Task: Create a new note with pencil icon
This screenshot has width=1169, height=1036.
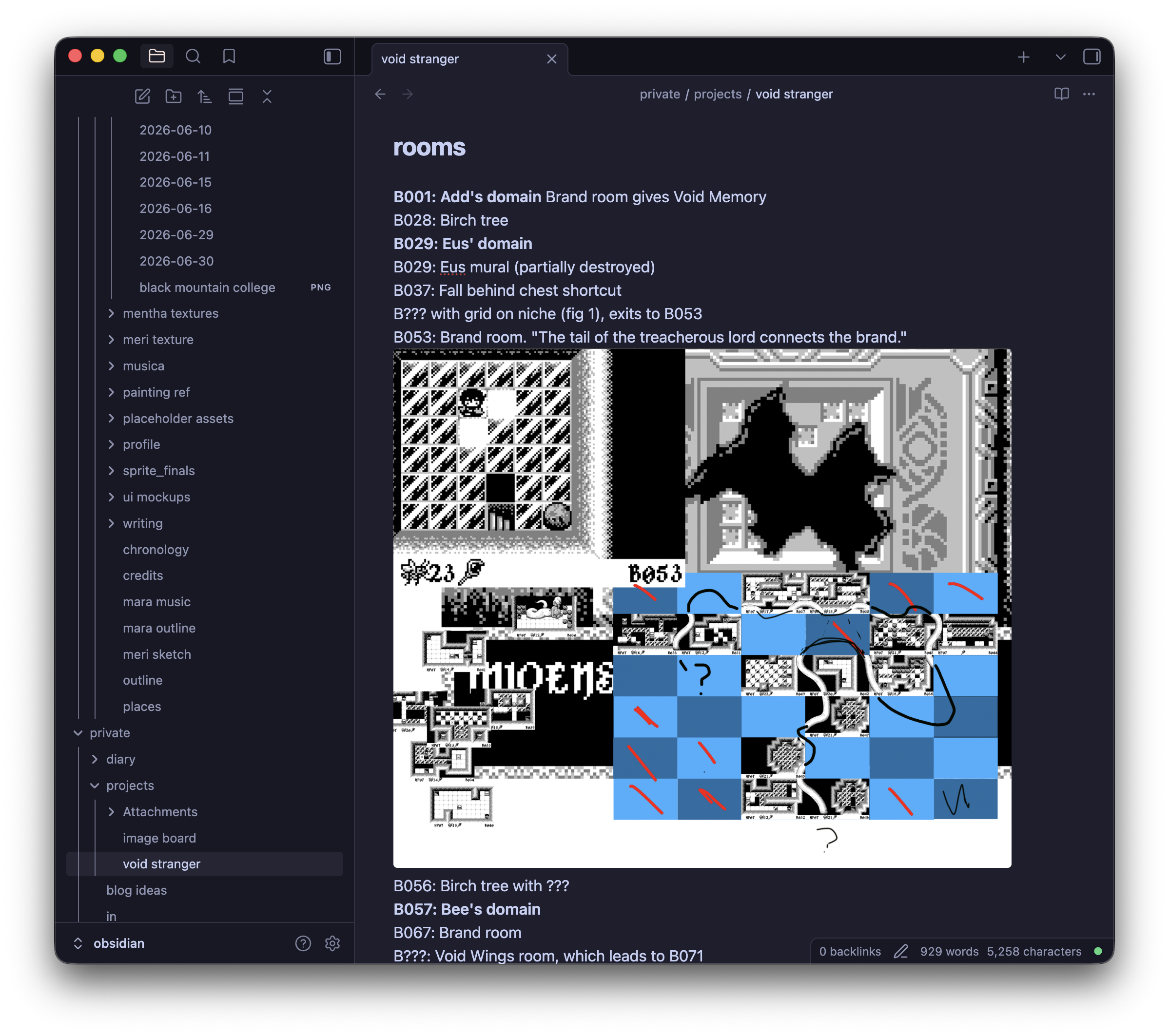Action: pyautogui.click(x=142, y=96)
